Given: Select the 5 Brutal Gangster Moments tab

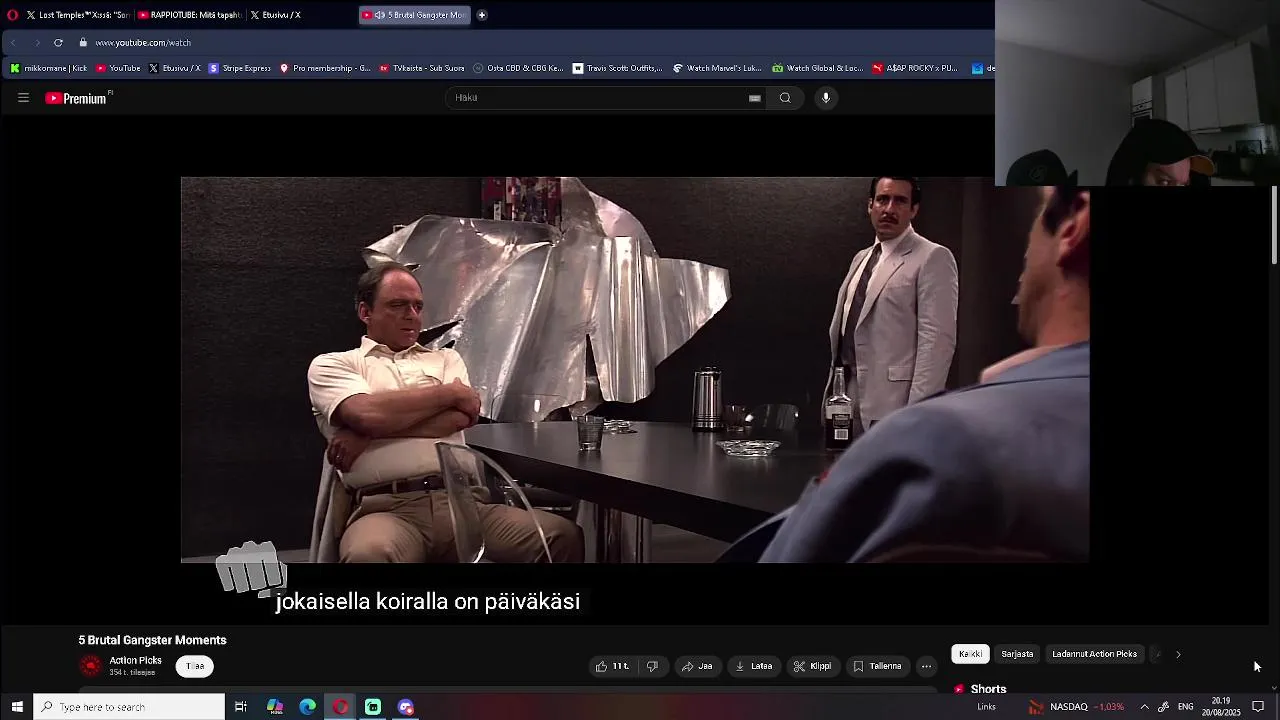Looking at the screenshot, I should tap(415, 15).
